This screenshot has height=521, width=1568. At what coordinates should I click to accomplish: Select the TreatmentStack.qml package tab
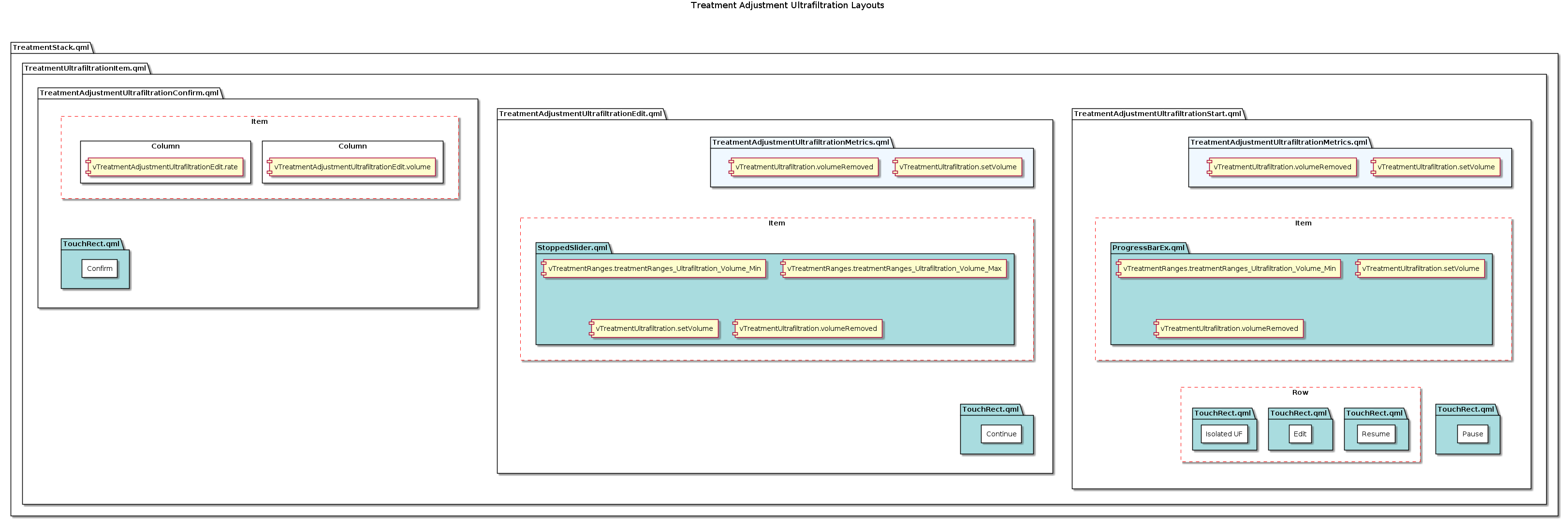click(51, 47)
